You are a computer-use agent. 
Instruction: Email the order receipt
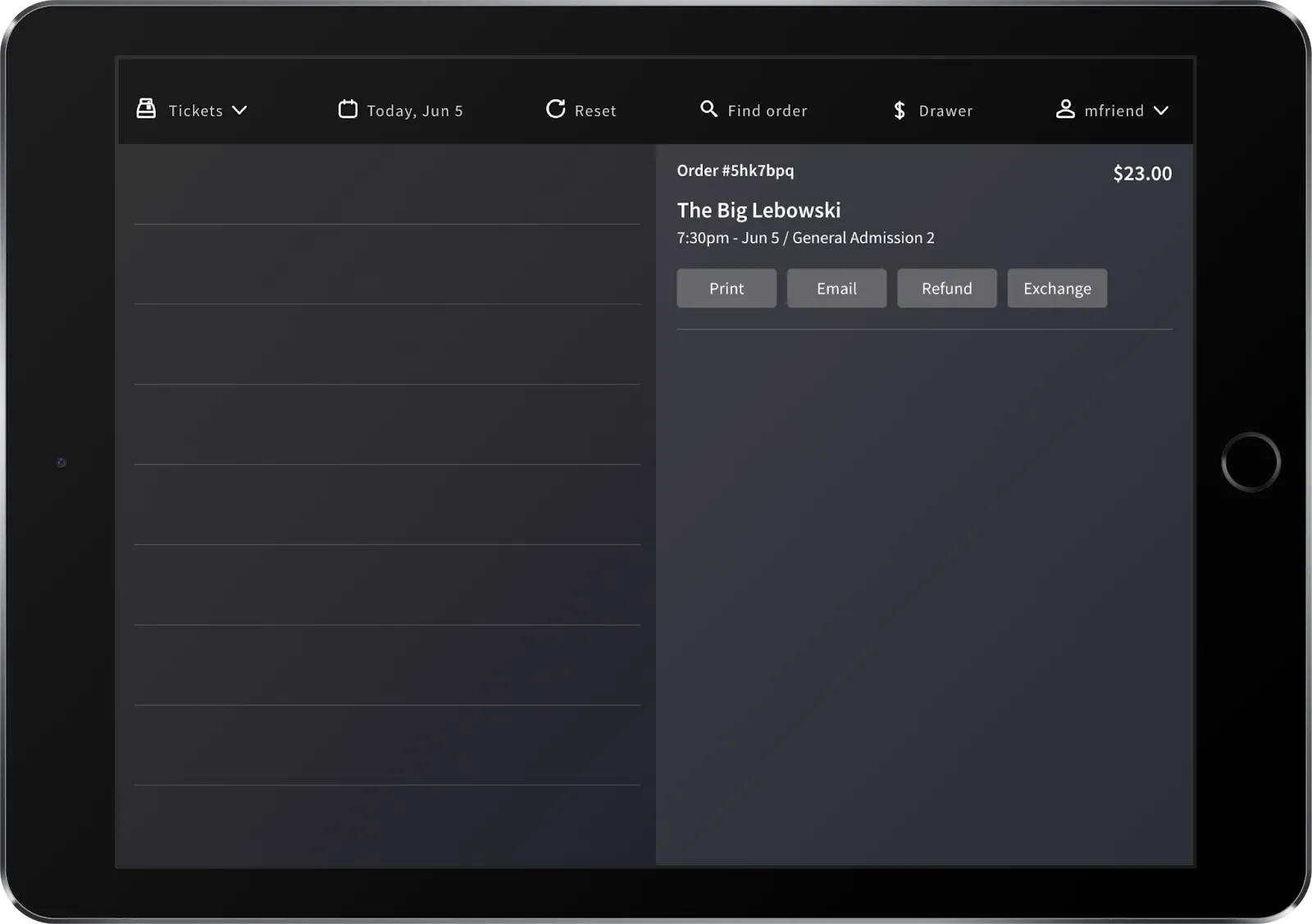pyautogui.click(x=836, y=289)
